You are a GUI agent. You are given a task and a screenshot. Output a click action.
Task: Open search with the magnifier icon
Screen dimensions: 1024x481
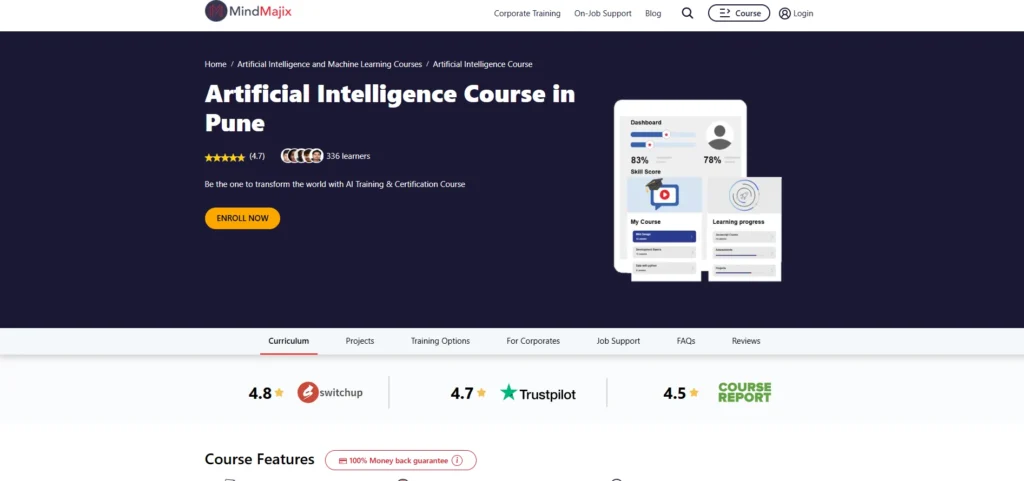point(687,13)
